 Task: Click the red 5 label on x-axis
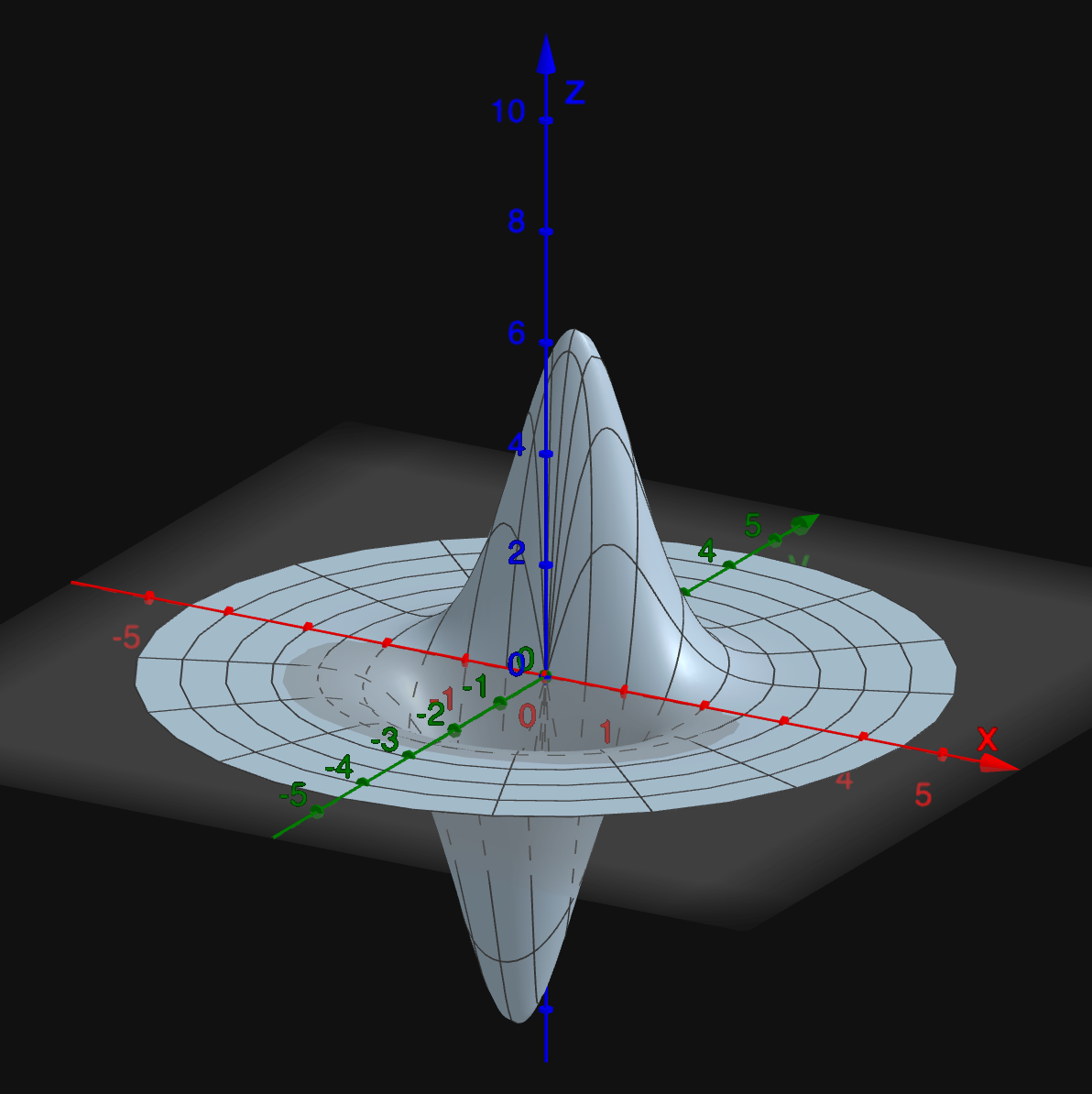[x=923, y=794]
